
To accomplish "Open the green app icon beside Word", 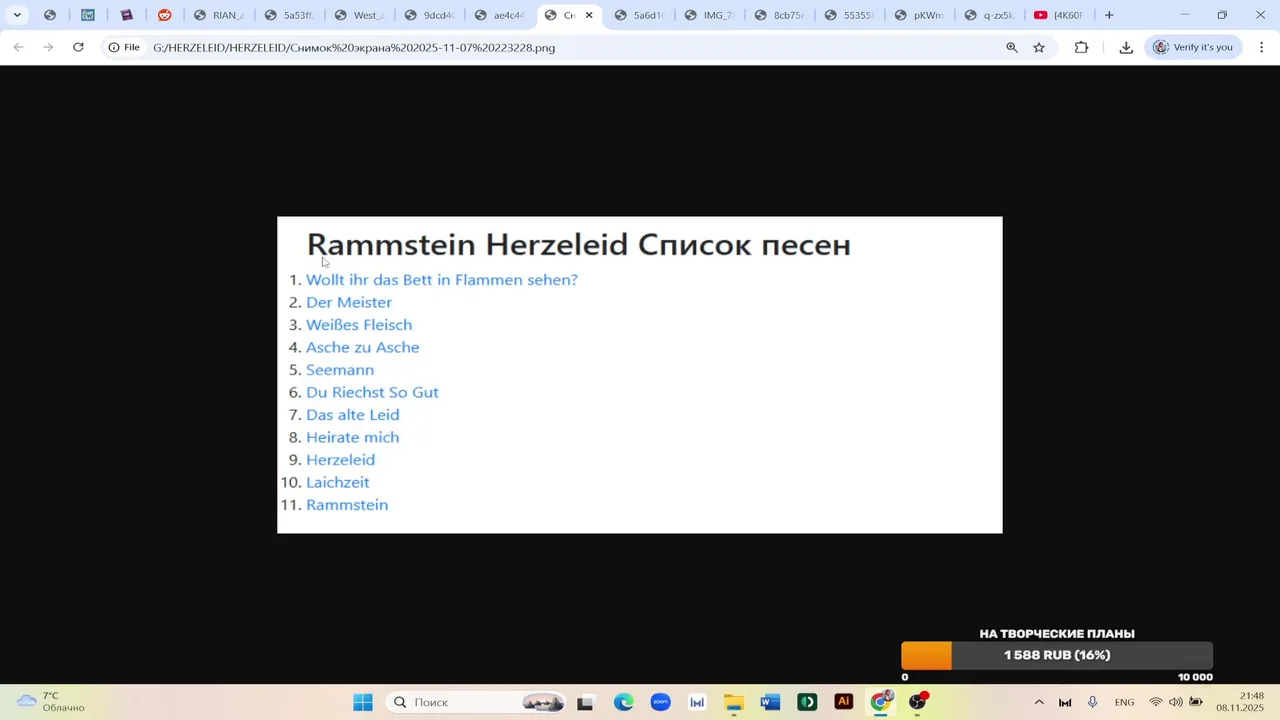I will (807, 702).
